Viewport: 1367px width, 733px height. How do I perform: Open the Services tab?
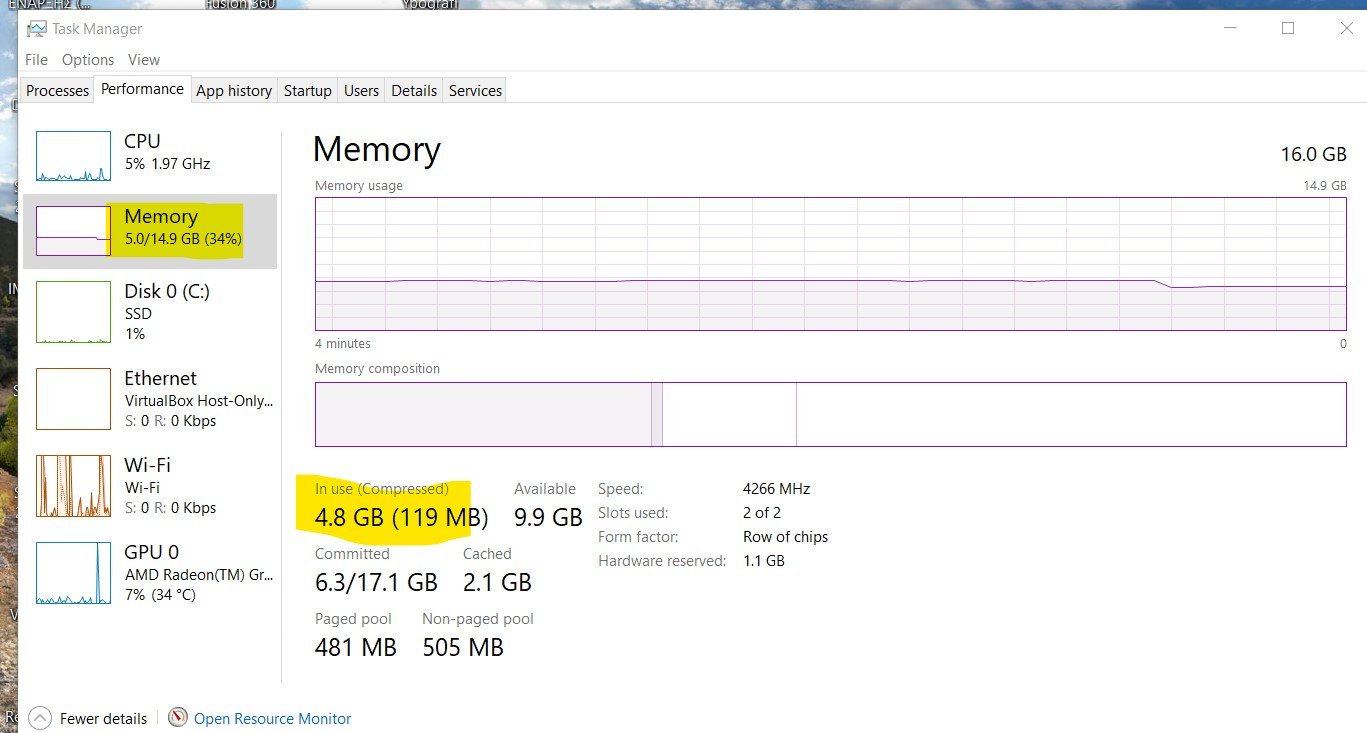(475, 90)
